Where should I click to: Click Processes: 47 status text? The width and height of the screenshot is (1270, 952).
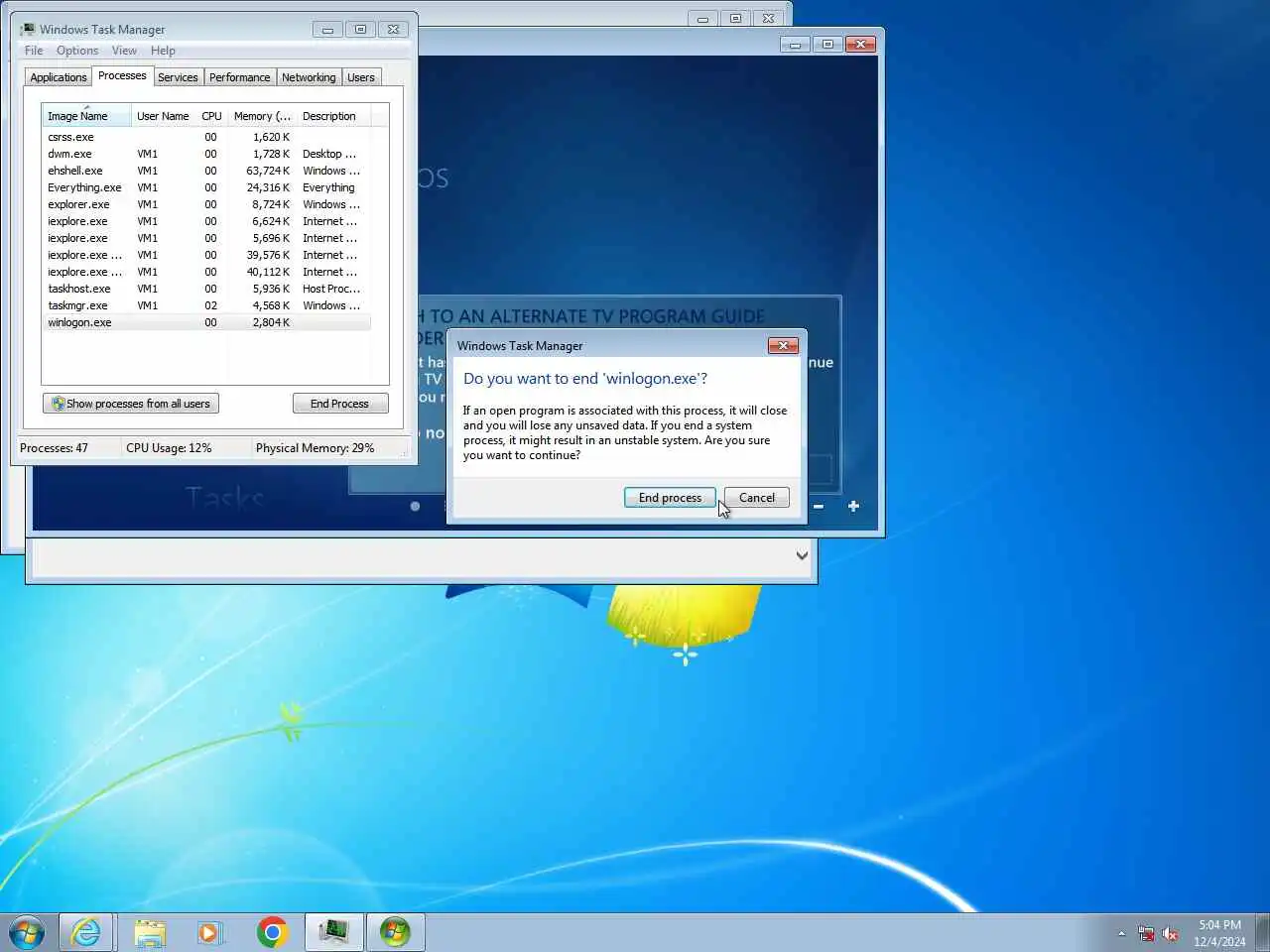[54, 448]
